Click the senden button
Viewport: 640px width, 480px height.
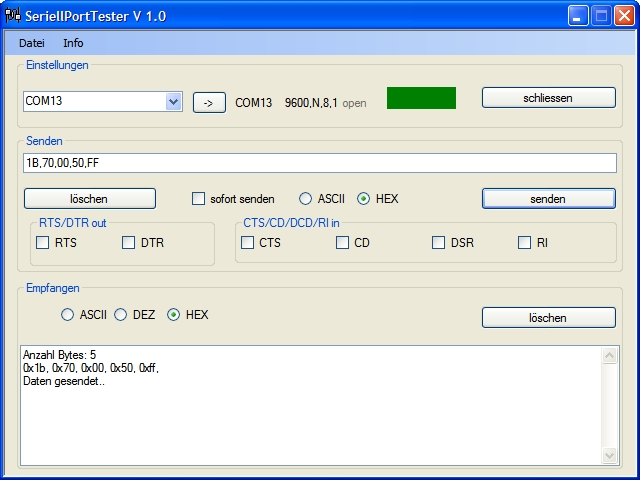(x=549, y=199)
